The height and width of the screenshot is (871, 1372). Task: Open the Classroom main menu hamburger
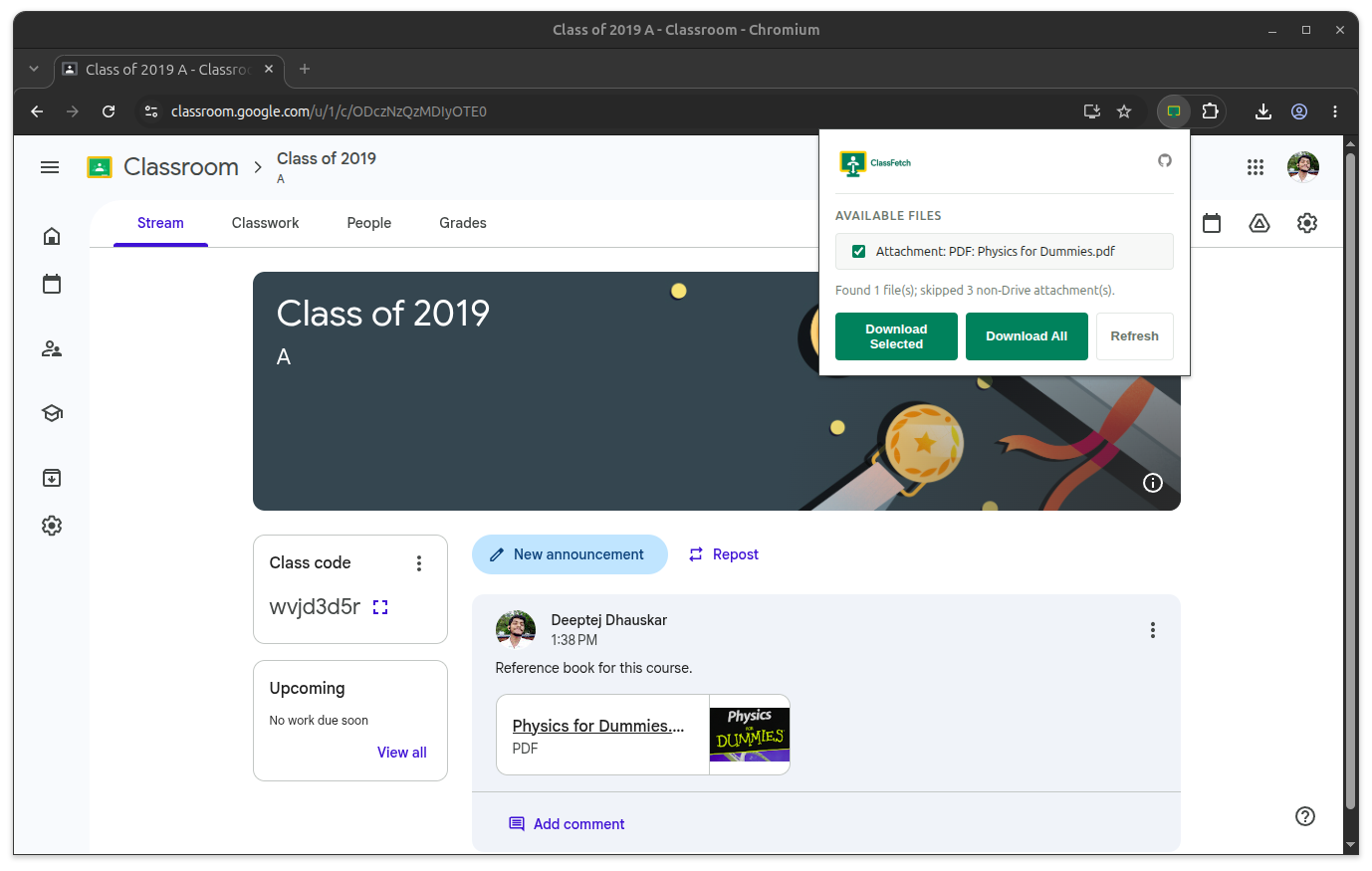[x=50, y=167]
